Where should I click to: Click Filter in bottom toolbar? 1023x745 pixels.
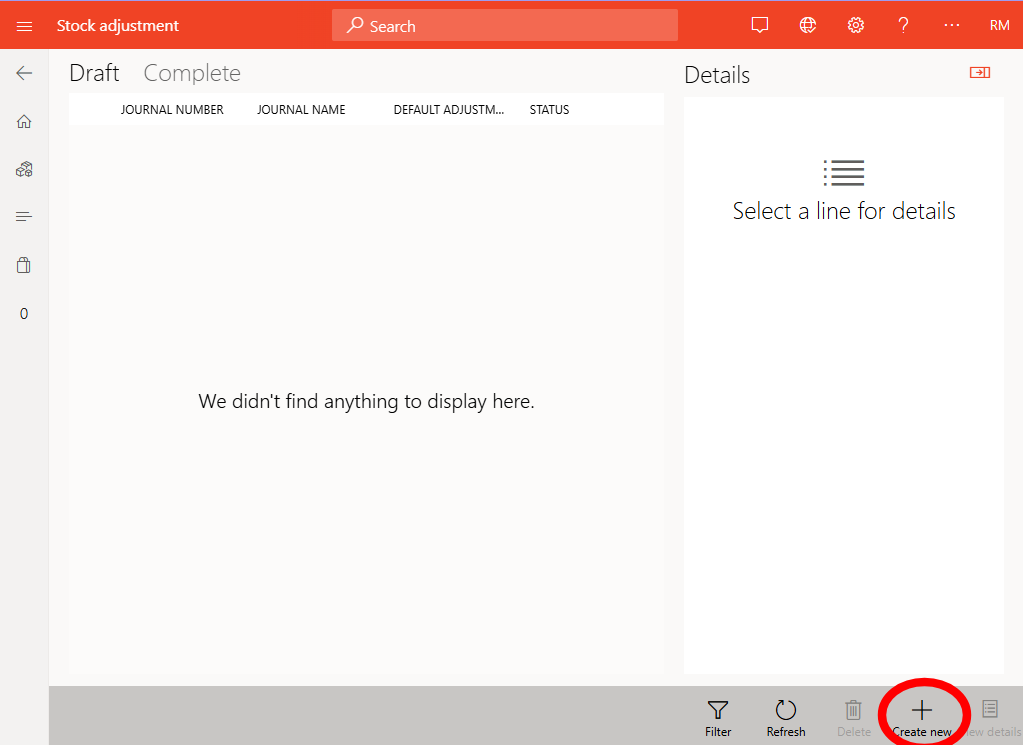click(x=718, y=717)
